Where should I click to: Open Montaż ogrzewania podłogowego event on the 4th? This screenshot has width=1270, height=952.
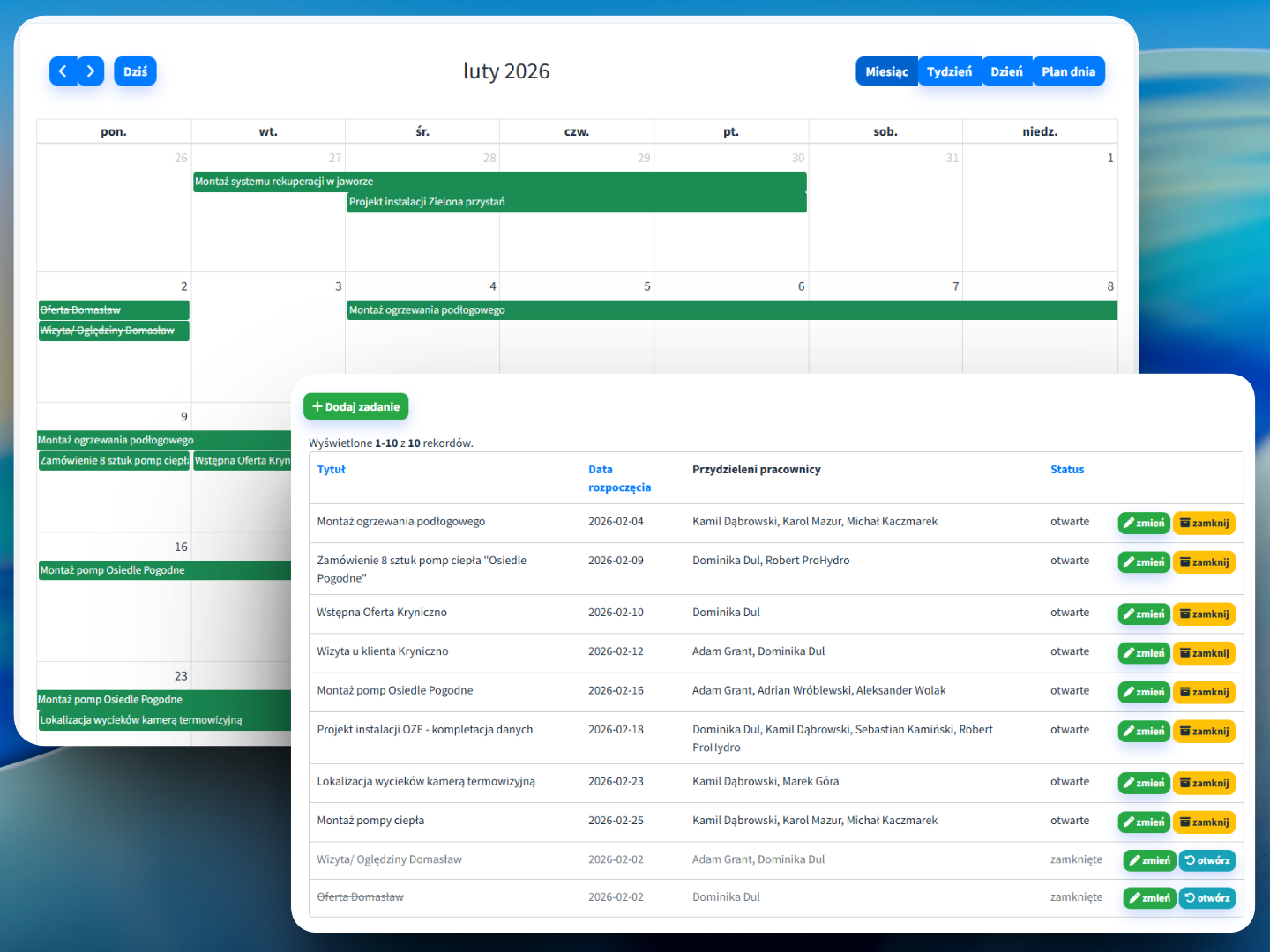(x=732, y=310)
